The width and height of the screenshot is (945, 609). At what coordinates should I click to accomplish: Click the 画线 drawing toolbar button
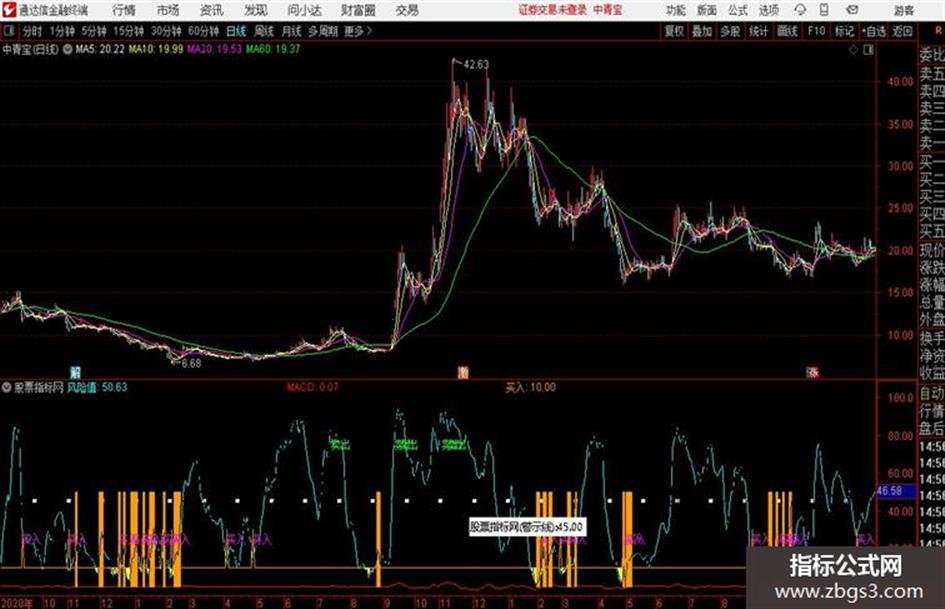point(787,31)
